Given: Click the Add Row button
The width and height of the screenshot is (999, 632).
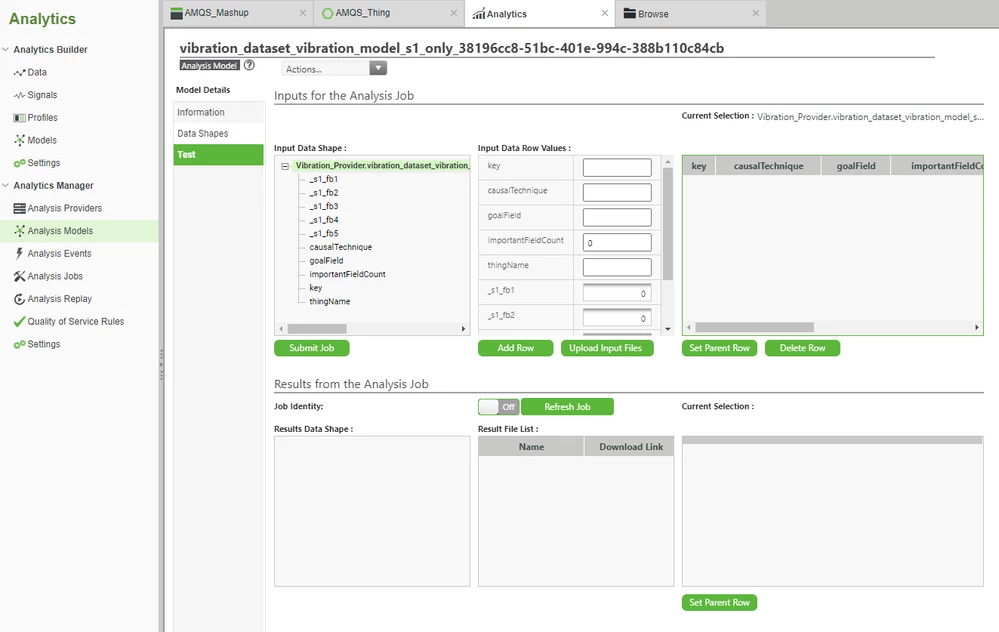Looking at the screenshot, I should coord(515,348).
